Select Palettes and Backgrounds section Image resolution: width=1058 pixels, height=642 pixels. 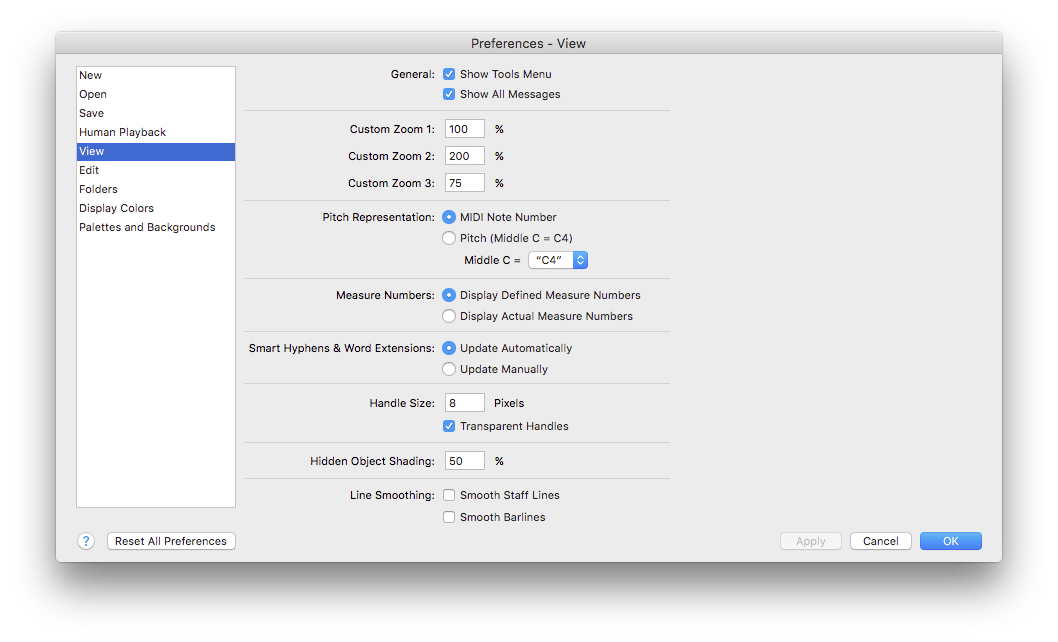pyautogui.click(x=146, y=227)
